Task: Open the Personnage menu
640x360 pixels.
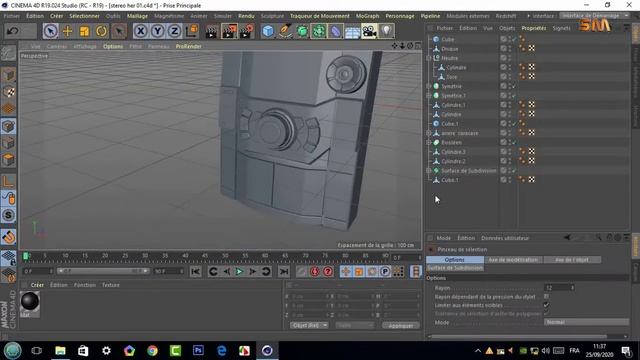Action: [400, 16]
